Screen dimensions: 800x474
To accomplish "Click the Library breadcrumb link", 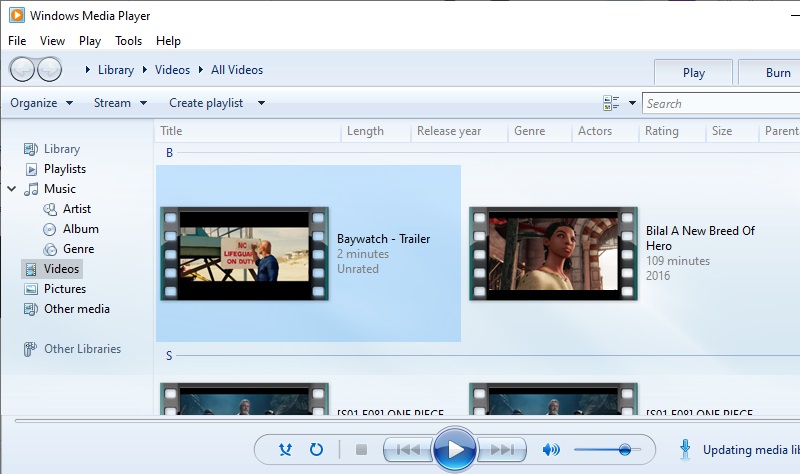I will coord(116,70).
